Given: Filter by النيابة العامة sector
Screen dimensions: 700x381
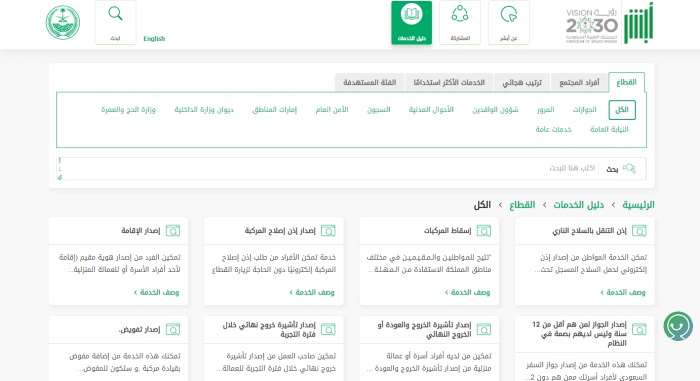Looking at the screenshot, I should [x=609, y=130].
